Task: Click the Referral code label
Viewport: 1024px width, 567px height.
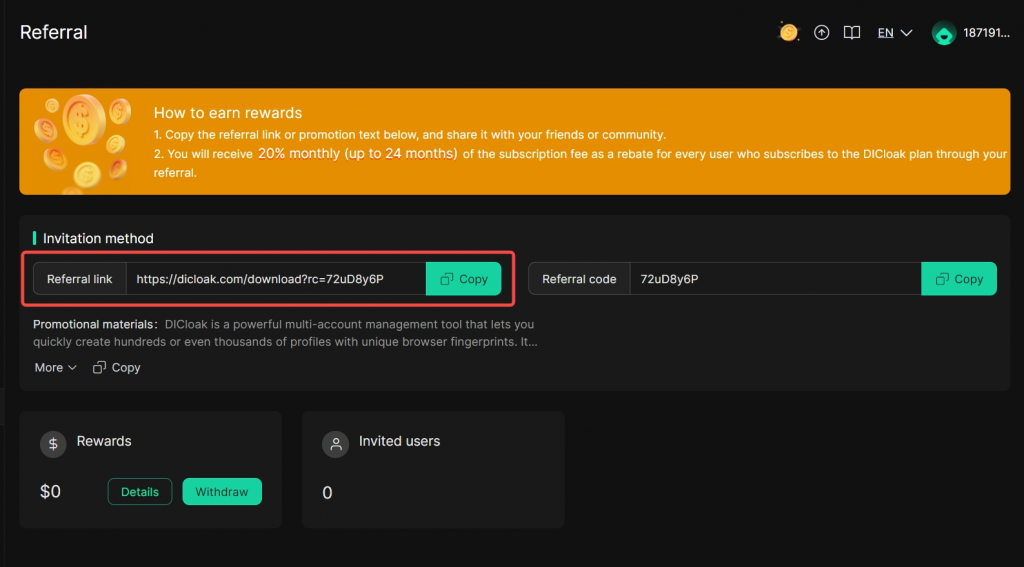Action: point(579,279)
